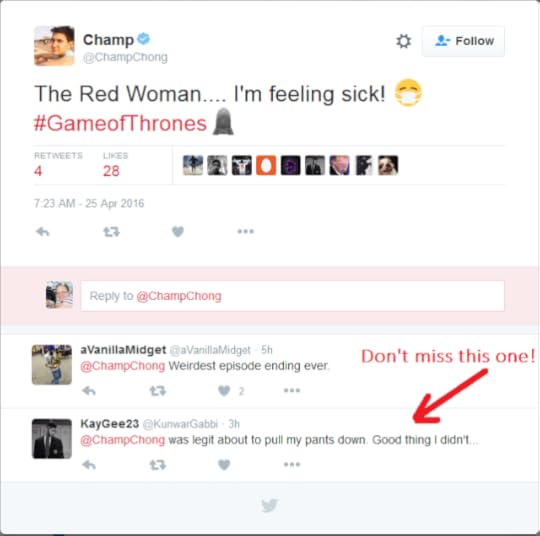Image resolution: width=540 pixels, height=536 pixels.
Task: Like aVanillaMidget's reply
Action: [x=224, y=391]
